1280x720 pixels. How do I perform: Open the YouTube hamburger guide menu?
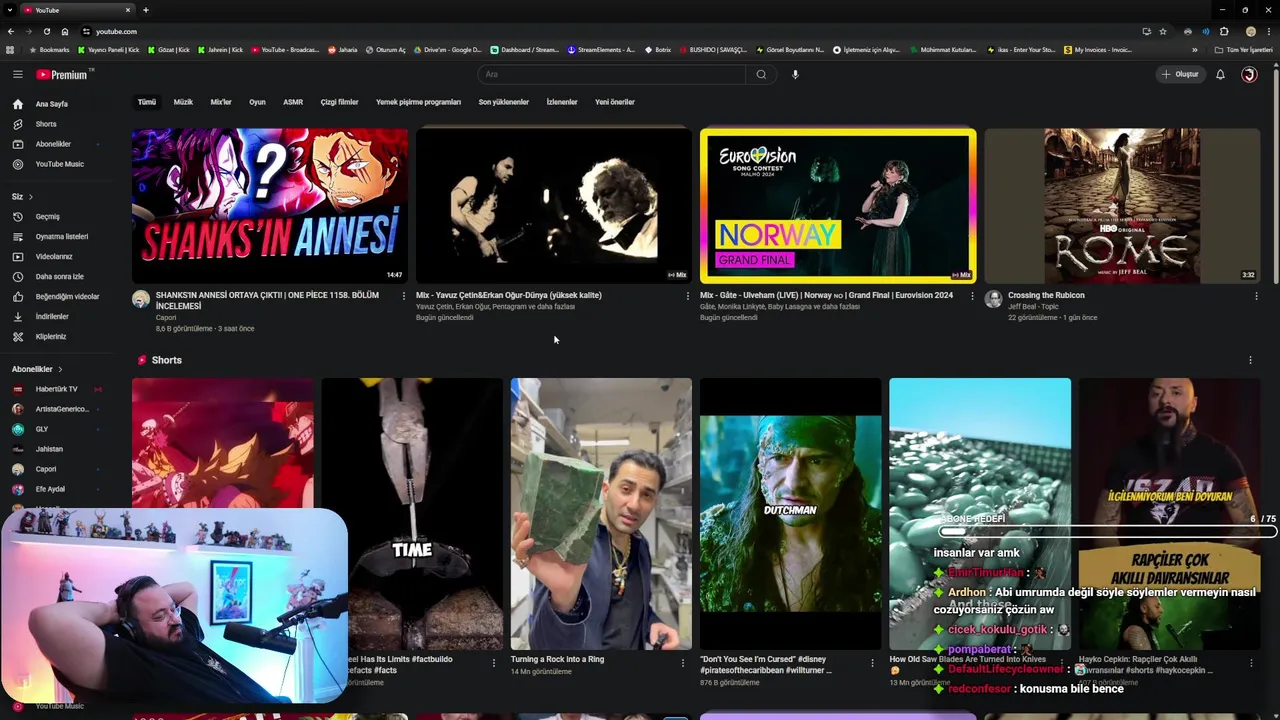[17, 74]
